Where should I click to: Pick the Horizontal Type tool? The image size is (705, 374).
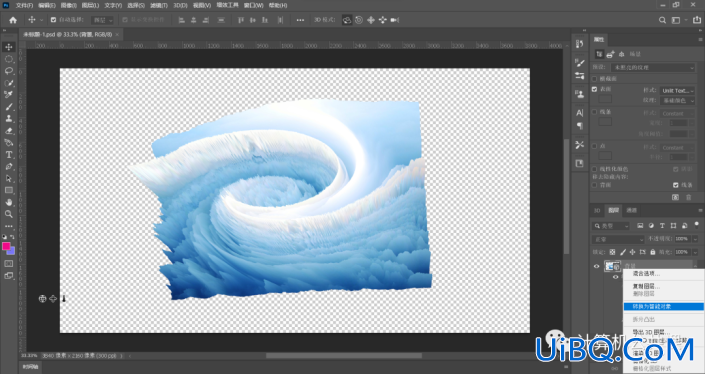click(9, 155)
